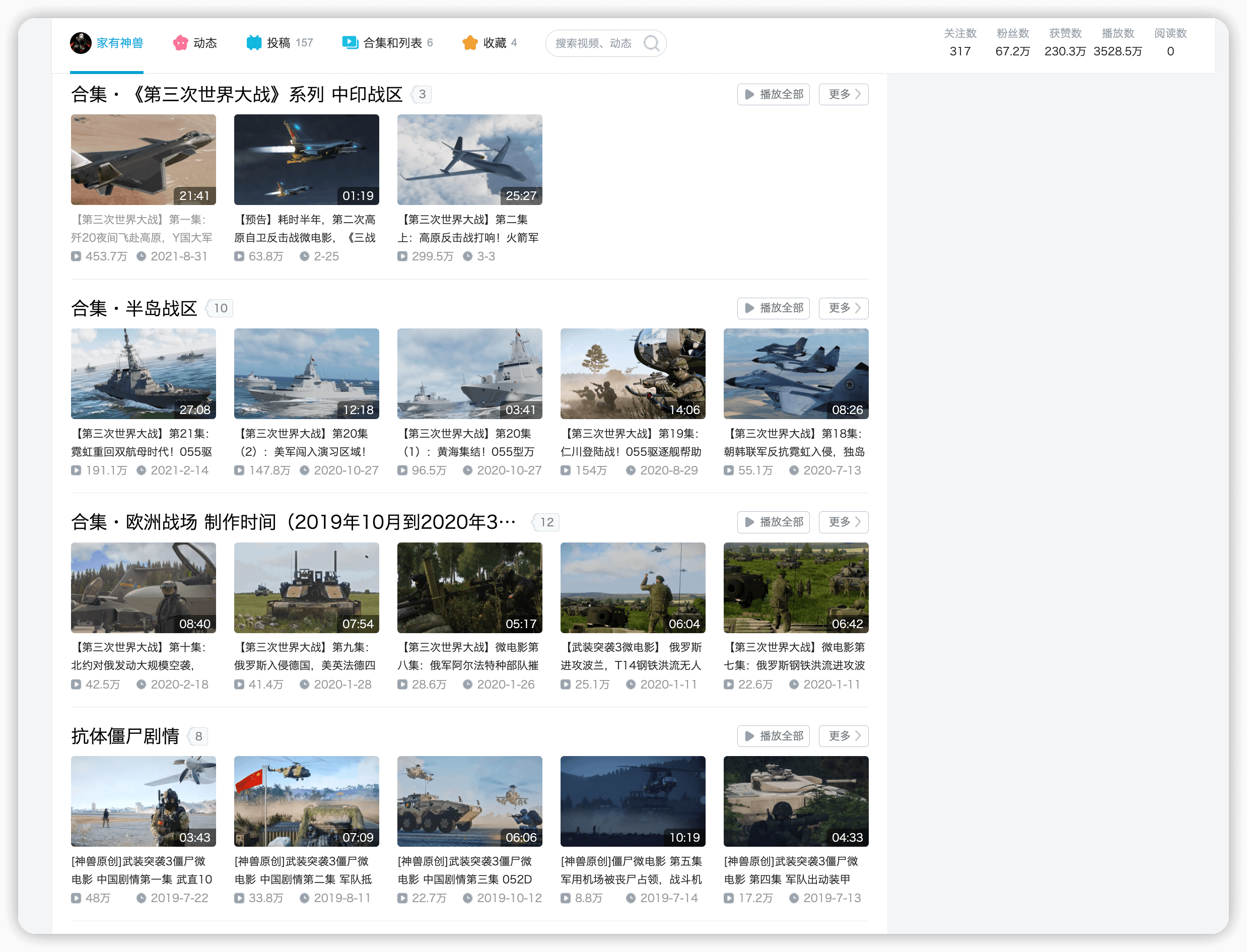Open the 10:19 僵尸微电影第五集 thumbnail
Screen dimensions: 1247x952
(x=633, y=802)
